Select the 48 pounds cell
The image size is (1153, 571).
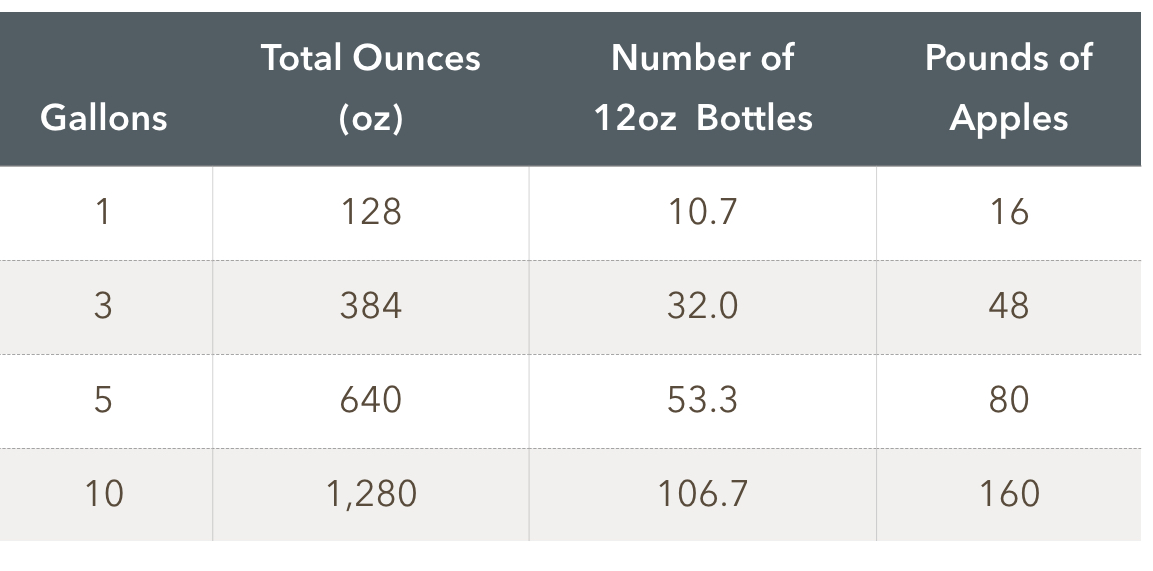(x=1008, y=306)
